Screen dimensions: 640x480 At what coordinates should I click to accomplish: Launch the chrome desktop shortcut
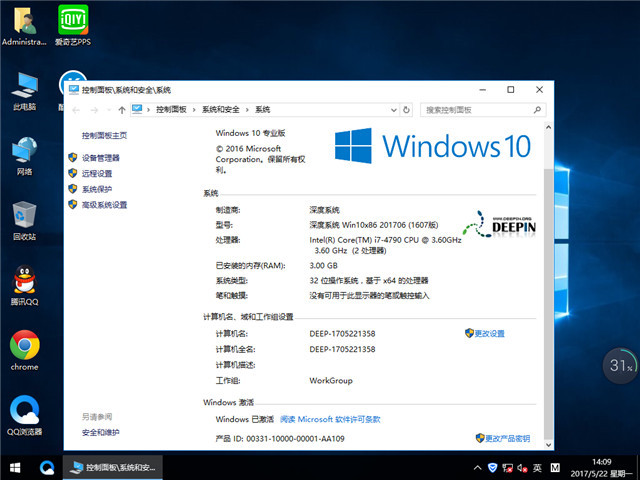coord(24,350)
